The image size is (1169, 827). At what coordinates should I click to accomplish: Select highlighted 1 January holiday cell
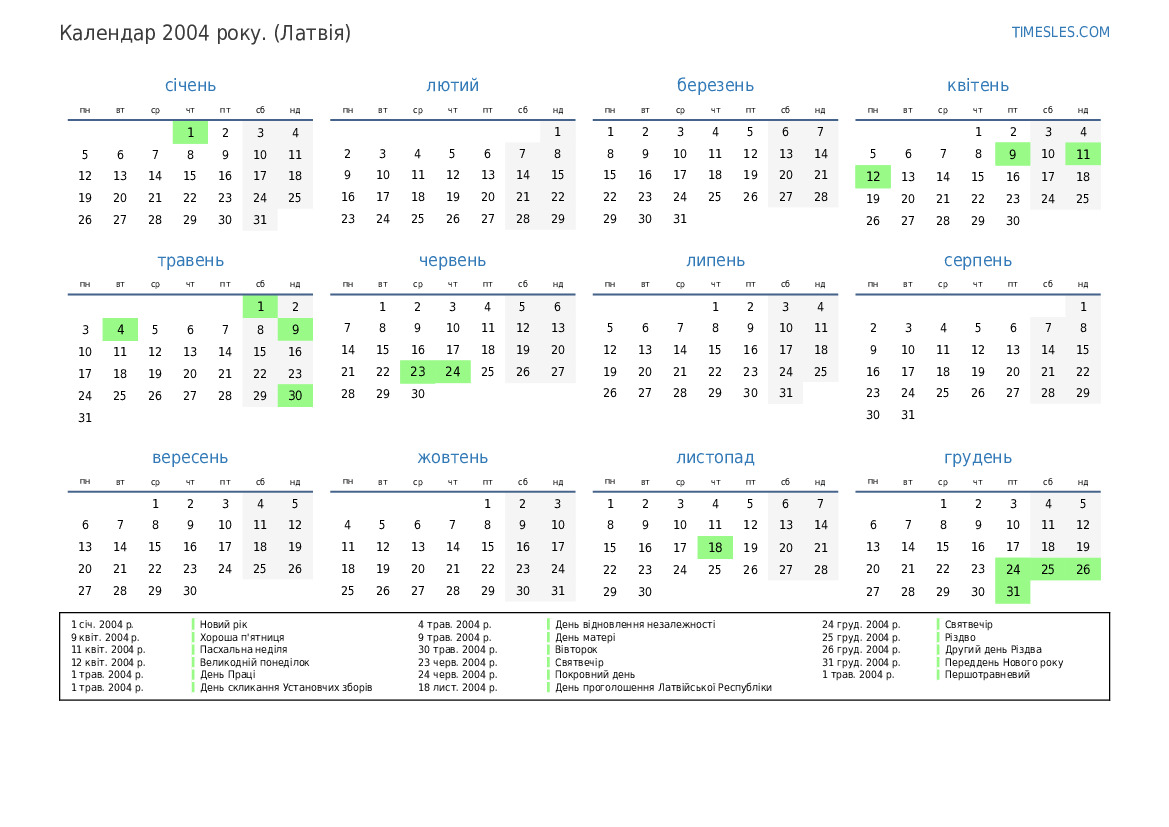tap(190, 132)
